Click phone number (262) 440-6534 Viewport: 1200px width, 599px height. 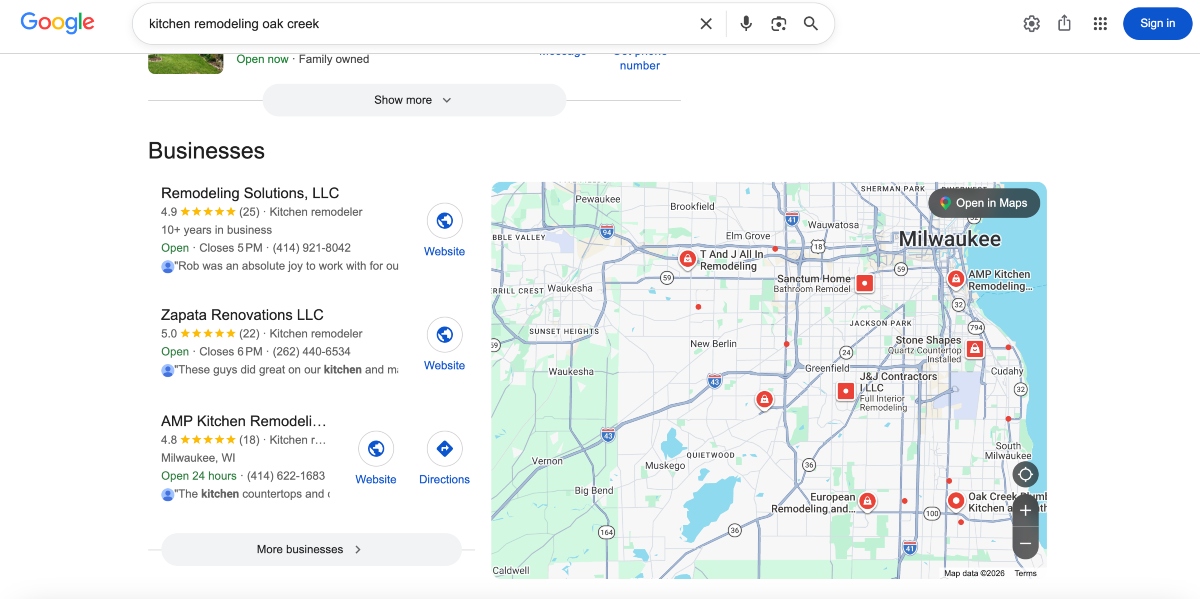tap(312, 352)
